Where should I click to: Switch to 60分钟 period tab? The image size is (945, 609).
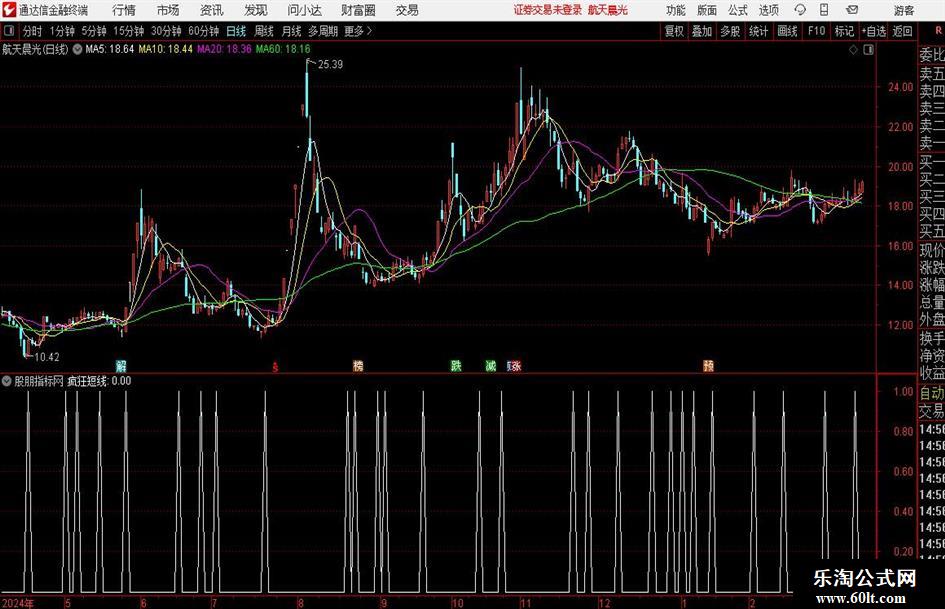(x=204, y=31)
